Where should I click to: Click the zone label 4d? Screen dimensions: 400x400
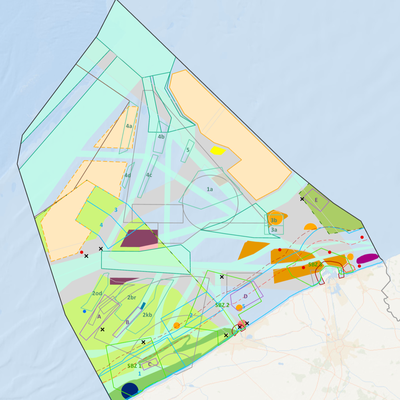point(128,175)
